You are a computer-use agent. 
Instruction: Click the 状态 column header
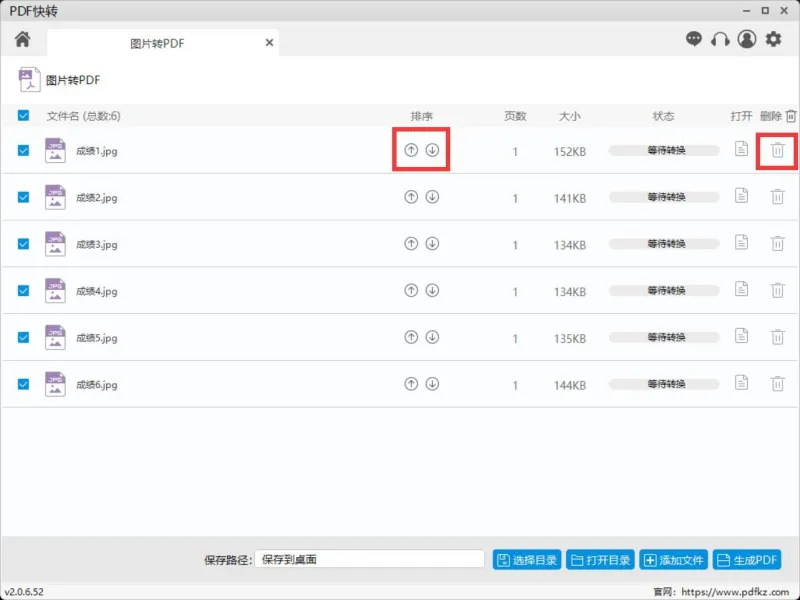point(663,116)
